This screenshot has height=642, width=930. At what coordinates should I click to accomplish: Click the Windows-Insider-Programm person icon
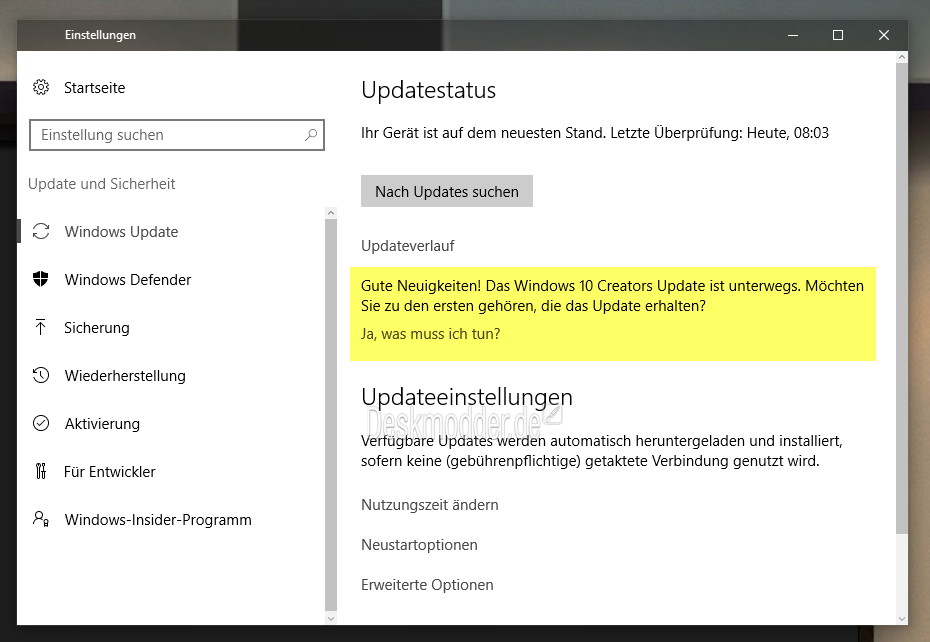[40, 519]
